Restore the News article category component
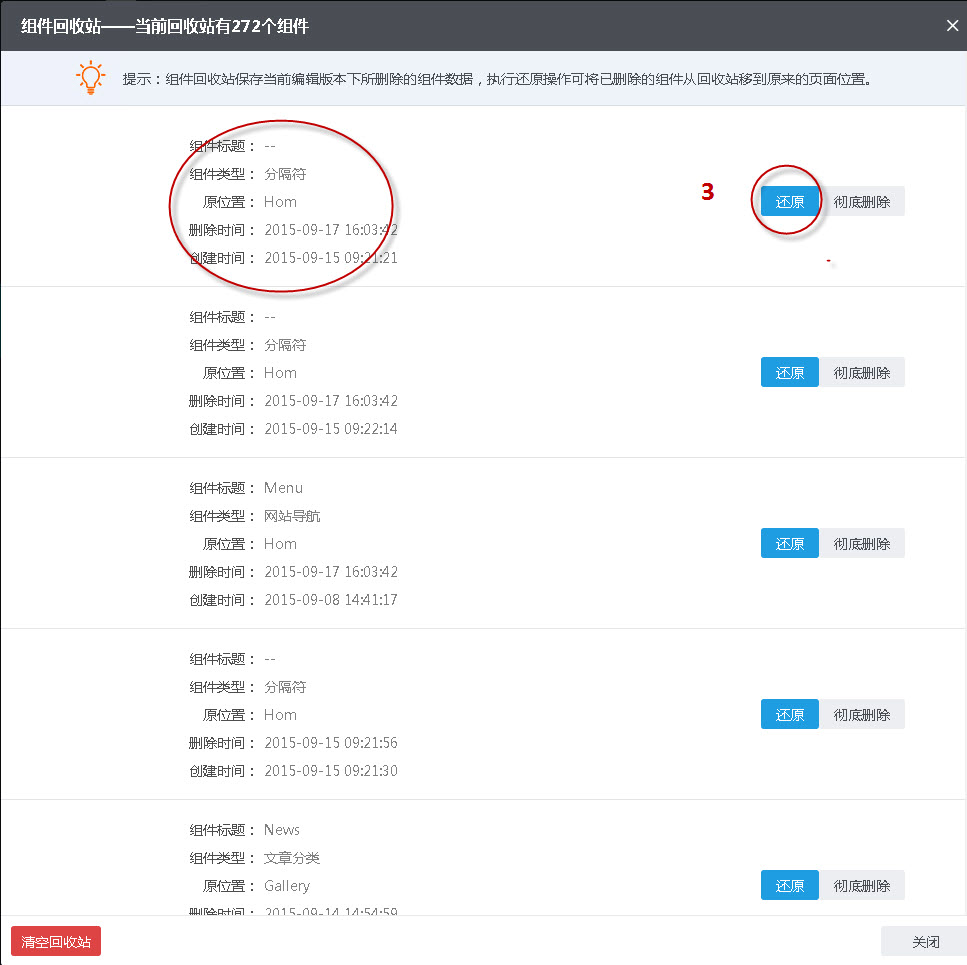967x965 pixels. (x=789, y=885)
